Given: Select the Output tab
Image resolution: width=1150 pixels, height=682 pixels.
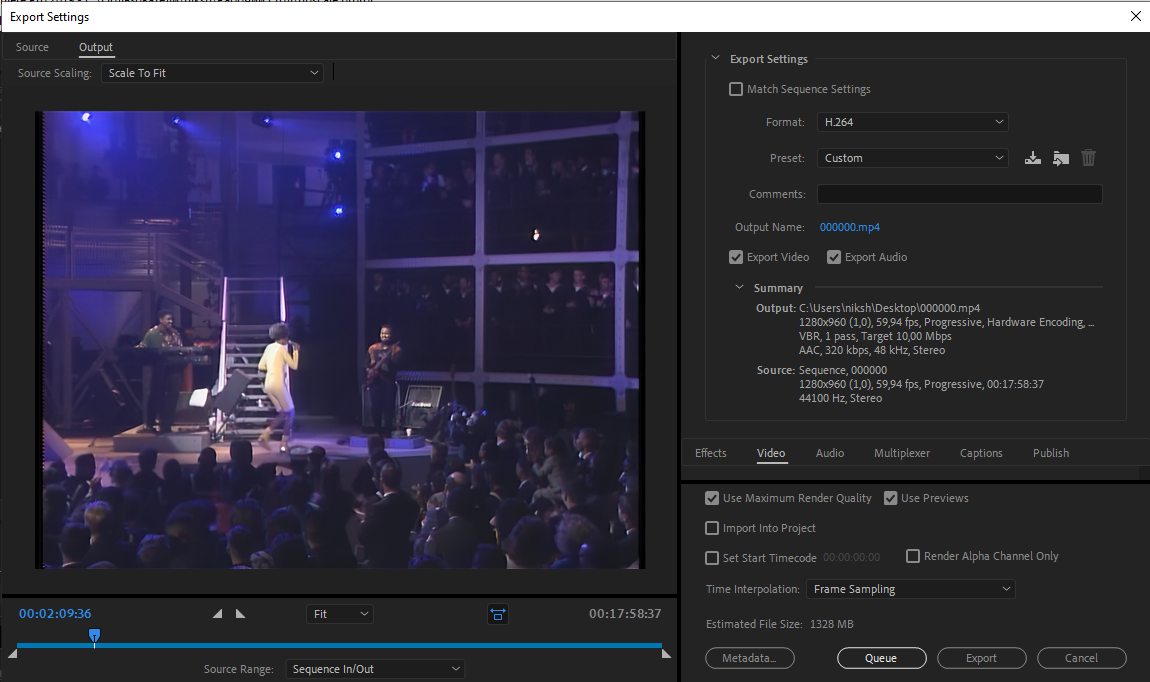Looking at the screenshot, I should click(x=96, y=47).
